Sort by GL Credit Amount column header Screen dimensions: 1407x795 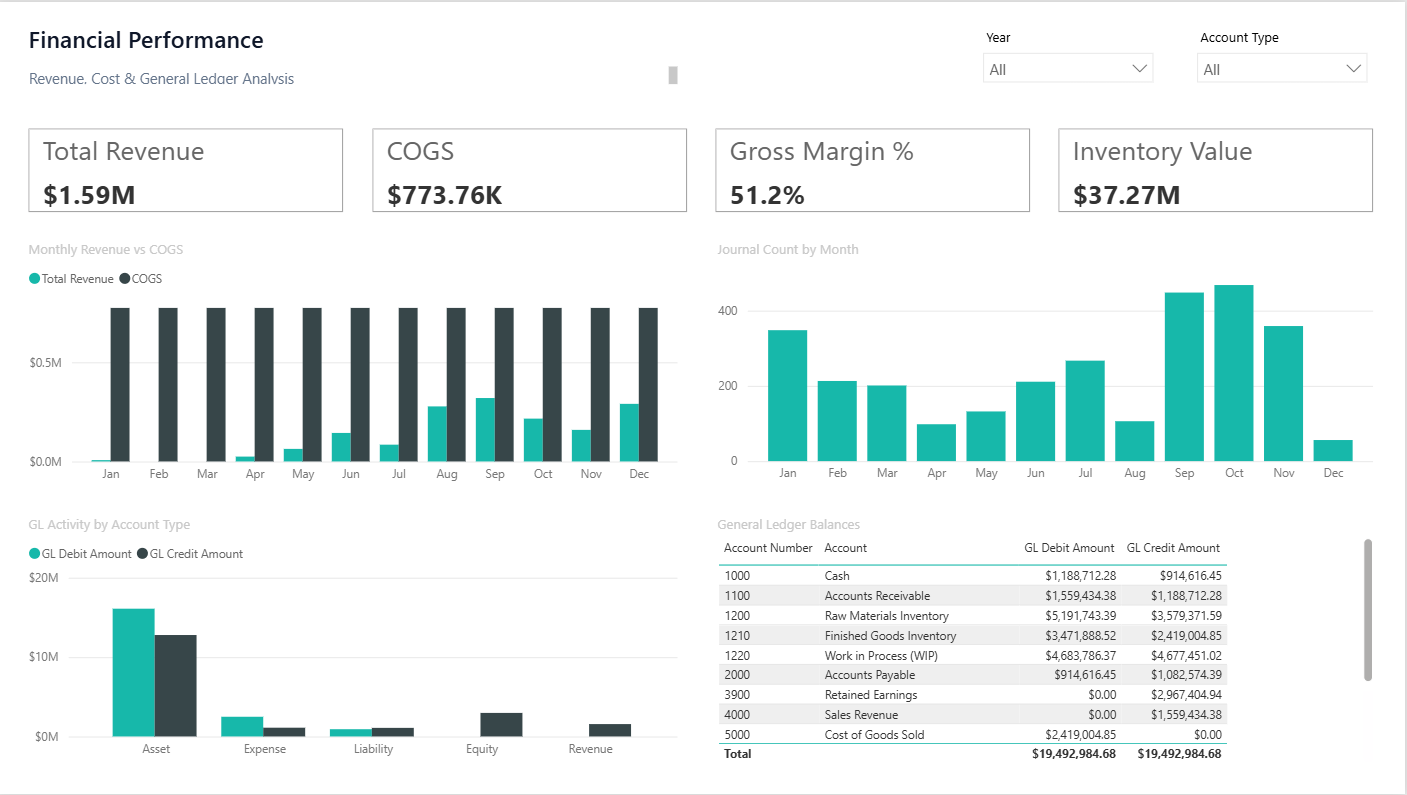(1173, 548)
